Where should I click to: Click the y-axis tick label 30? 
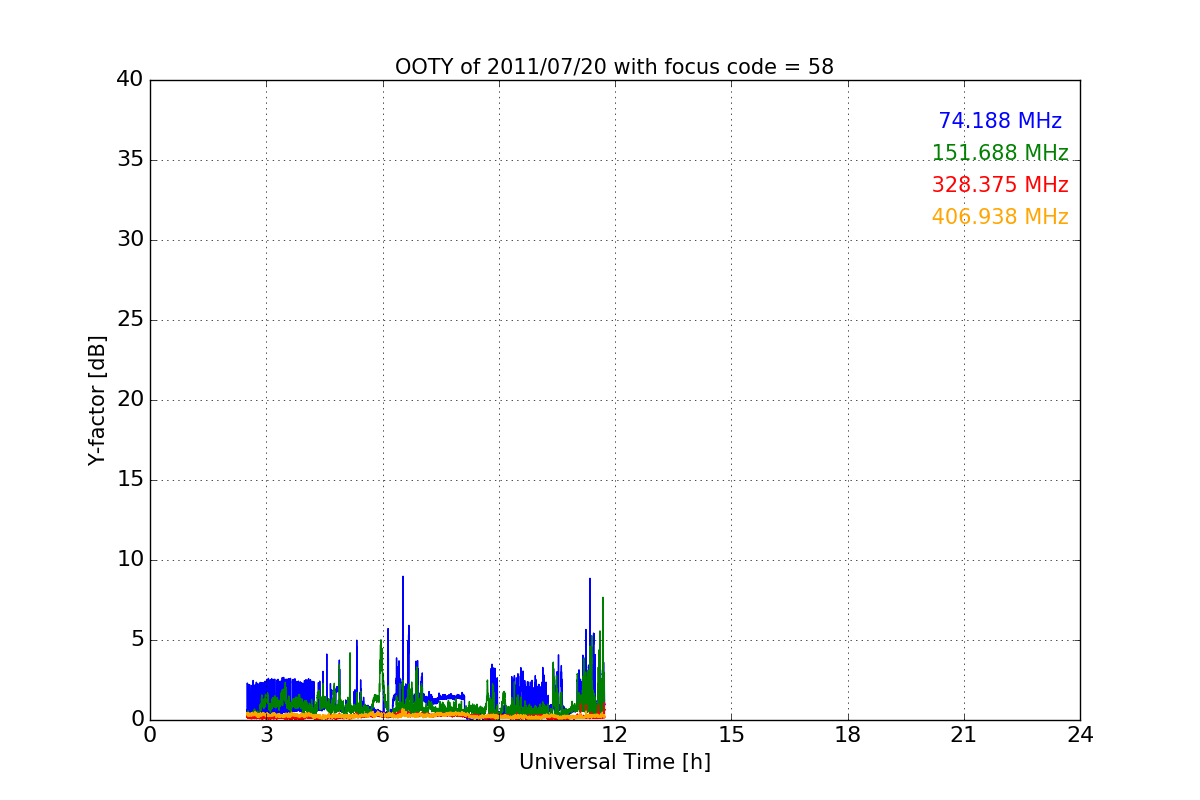coord(130,240)
